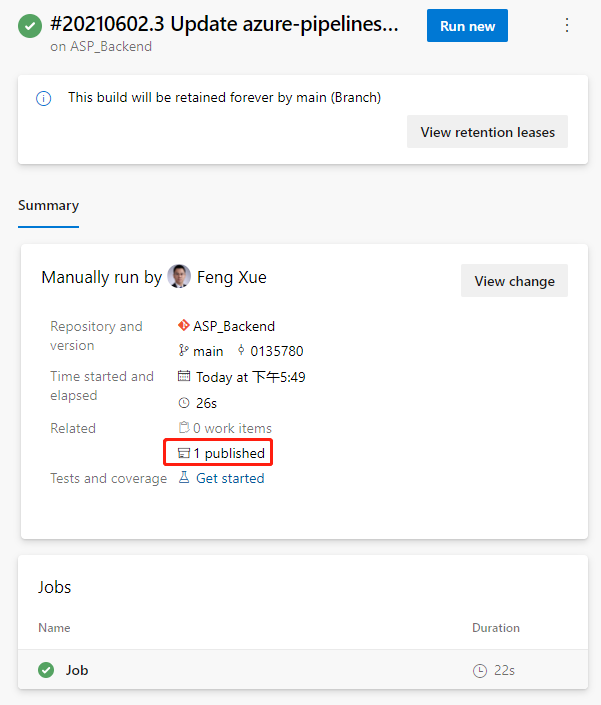
Task: Click the blue info icon in retention banner
Action: click(x=44, y=98)
